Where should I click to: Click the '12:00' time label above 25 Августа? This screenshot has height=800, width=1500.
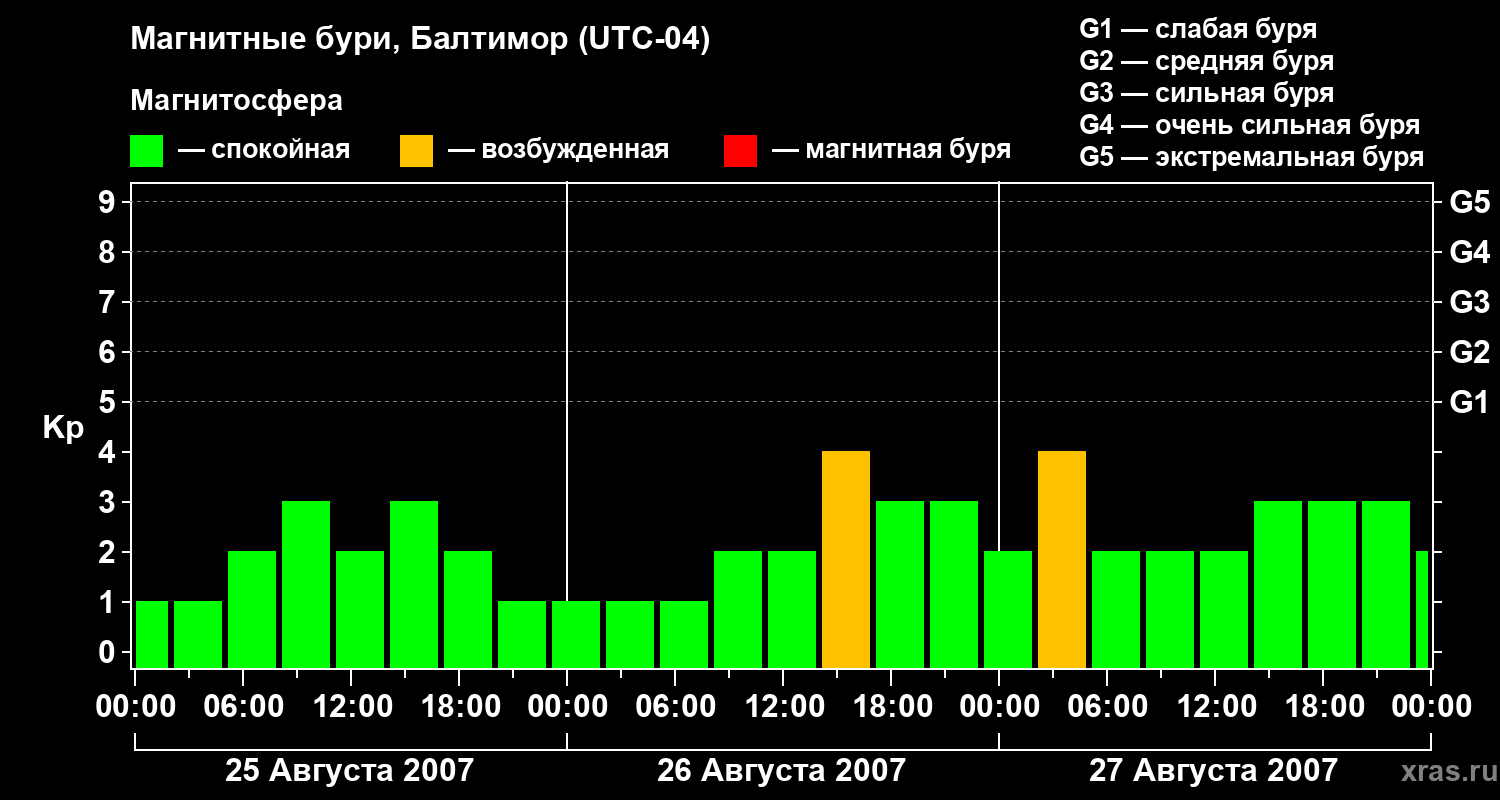point(351,707)
